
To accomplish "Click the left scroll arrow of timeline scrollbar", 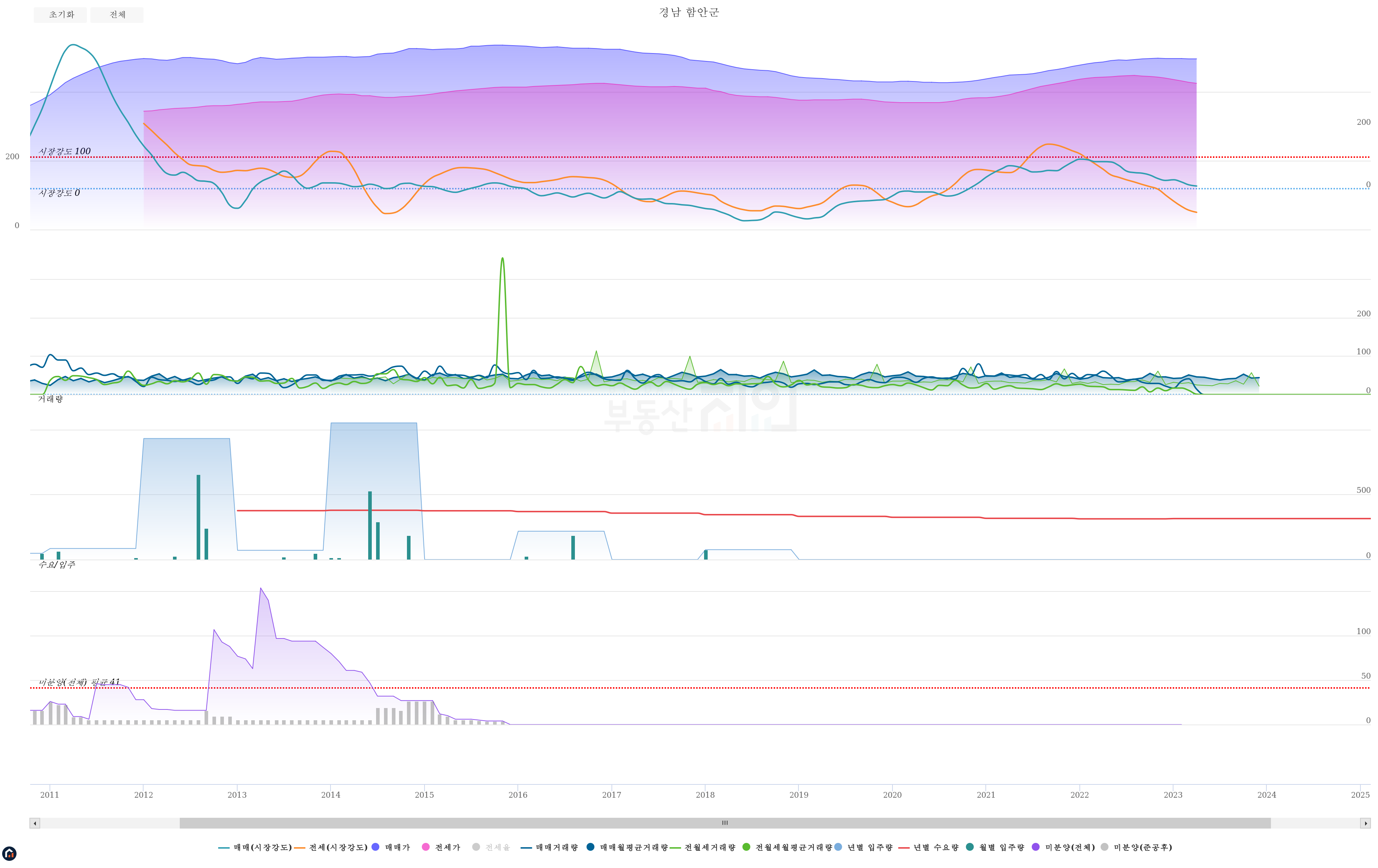I will pyautogui.click(x=35, y=824).
